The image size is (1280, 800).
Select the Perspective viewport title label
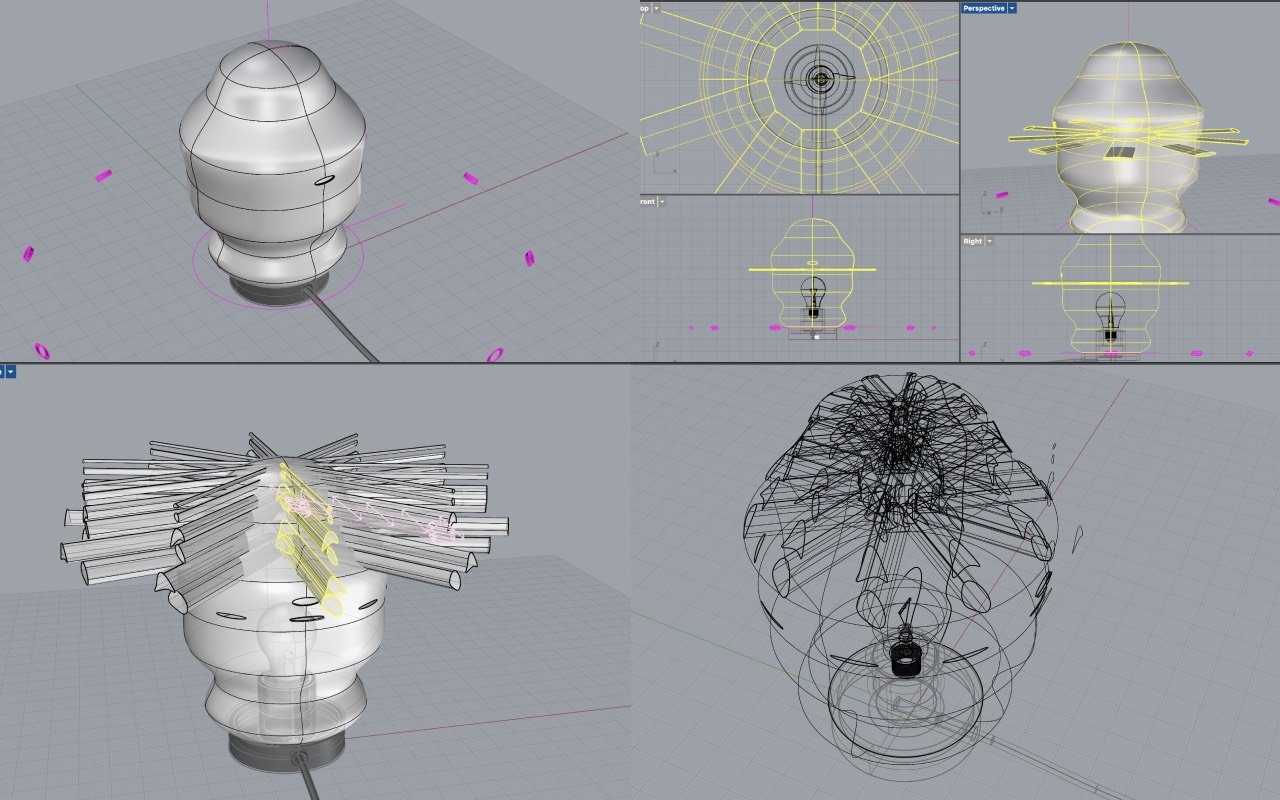[984, 8]
